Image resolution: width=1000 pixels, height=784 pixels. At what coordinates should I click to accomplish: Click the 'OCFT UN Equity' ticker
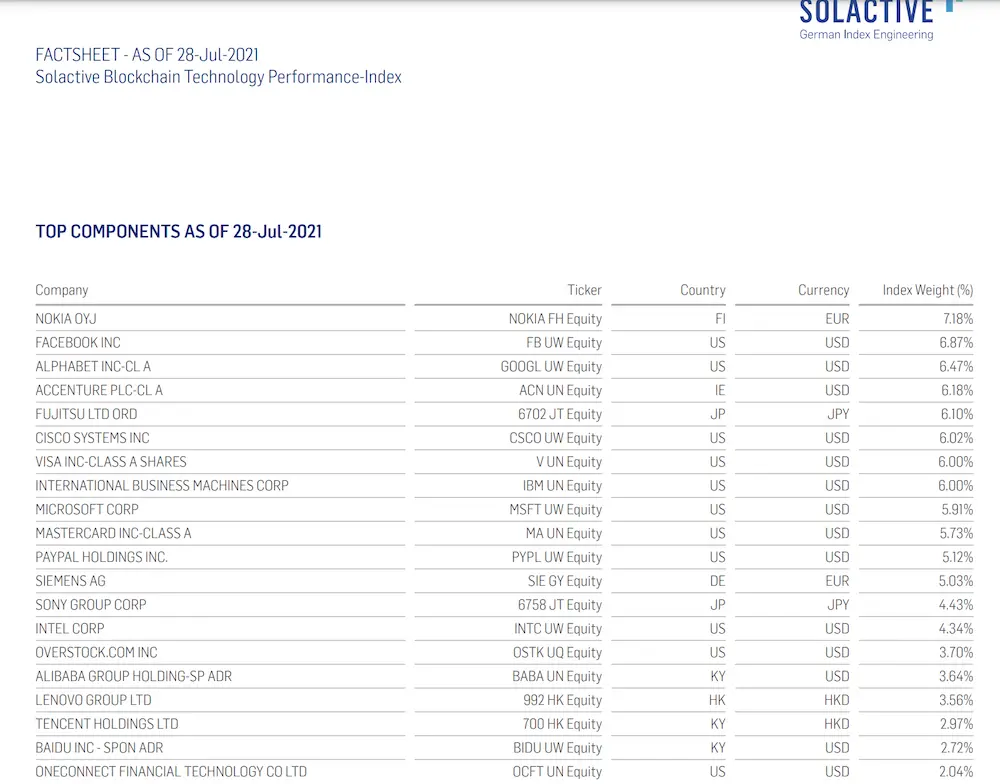click(x=557, y=771)
